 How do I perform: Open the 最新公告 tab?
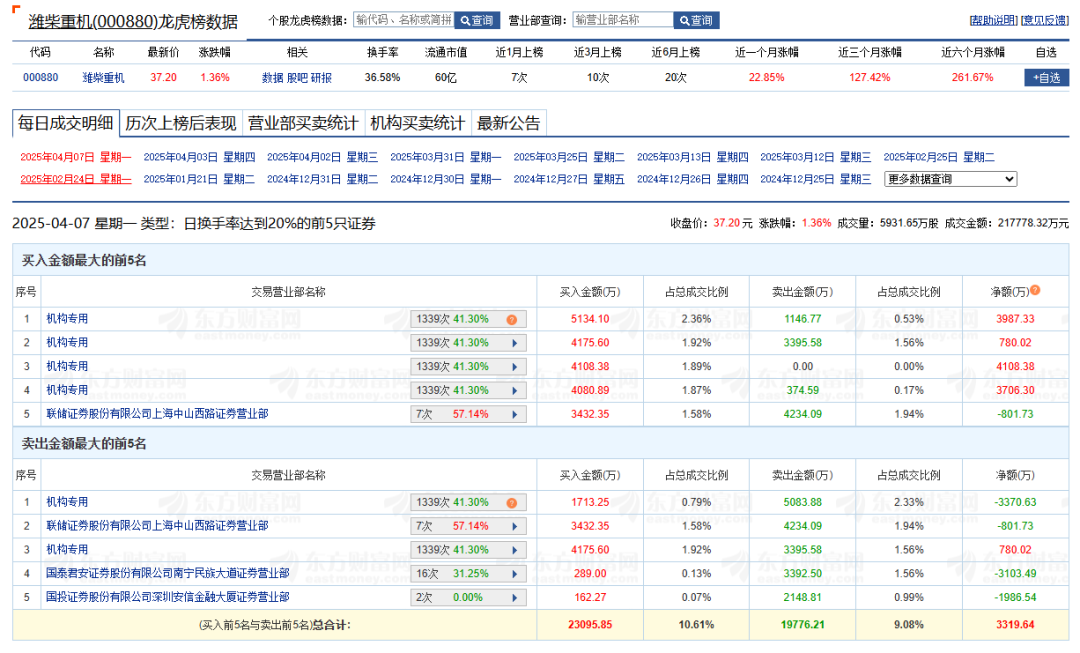508,123
